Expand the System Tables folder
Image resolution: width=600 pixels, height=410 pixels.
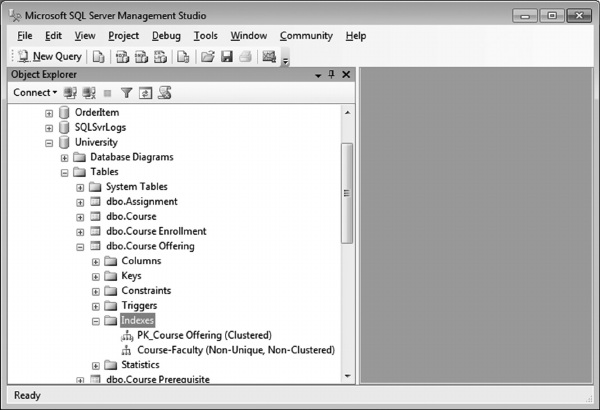(x=80, y=188)
